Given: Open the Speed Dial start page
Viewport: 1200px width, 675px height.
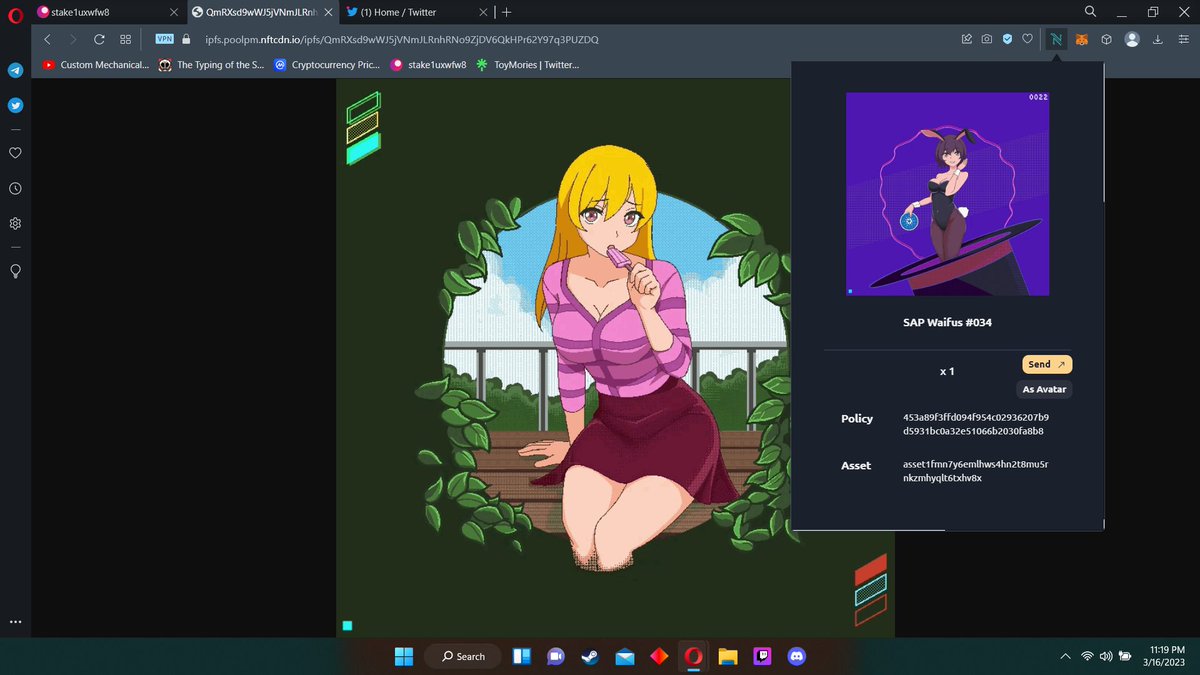Looking at the screenshot, I should click(x=125, y=39).
